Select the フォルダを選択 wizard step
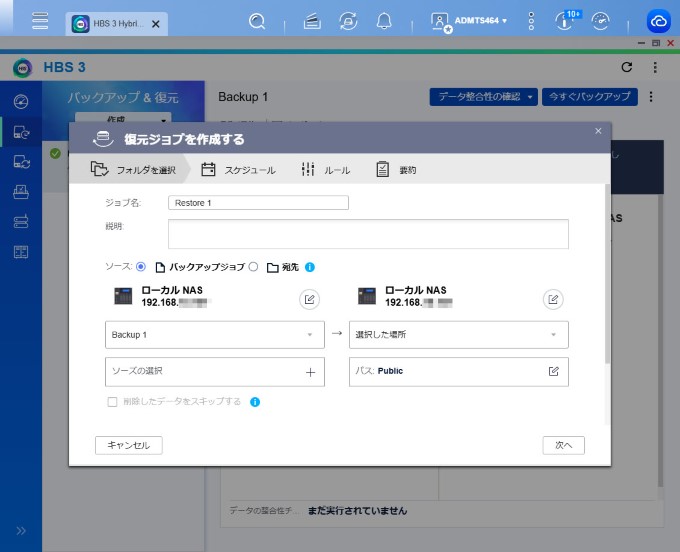 (x=133, y=170)
